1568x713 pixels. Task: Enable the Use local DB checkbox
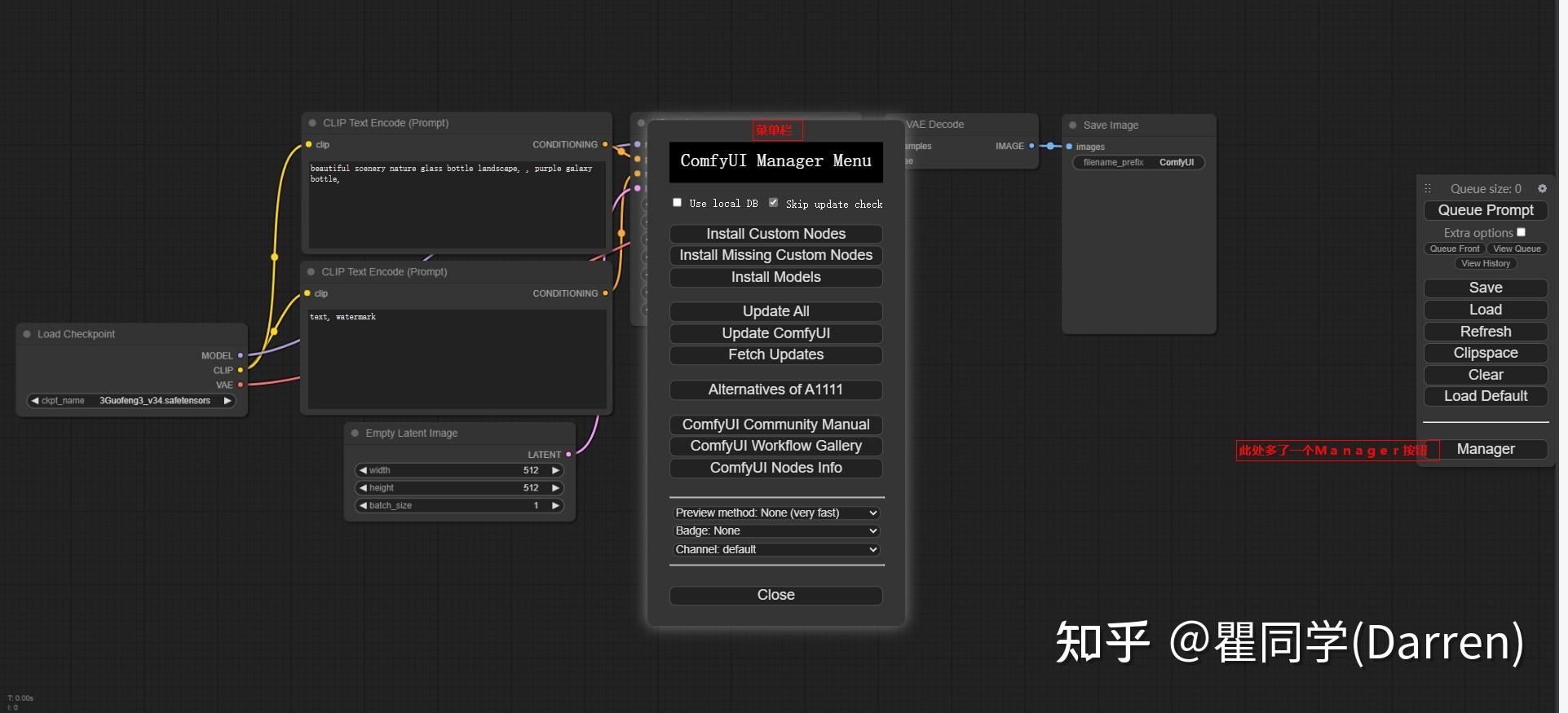click(677, 202)
